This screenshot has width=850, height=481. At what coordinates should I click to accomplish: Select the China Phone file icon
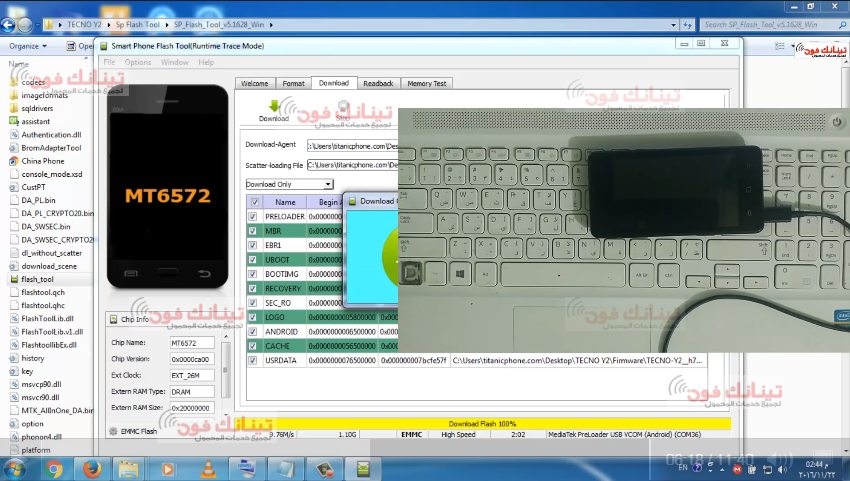coord(14,161)
